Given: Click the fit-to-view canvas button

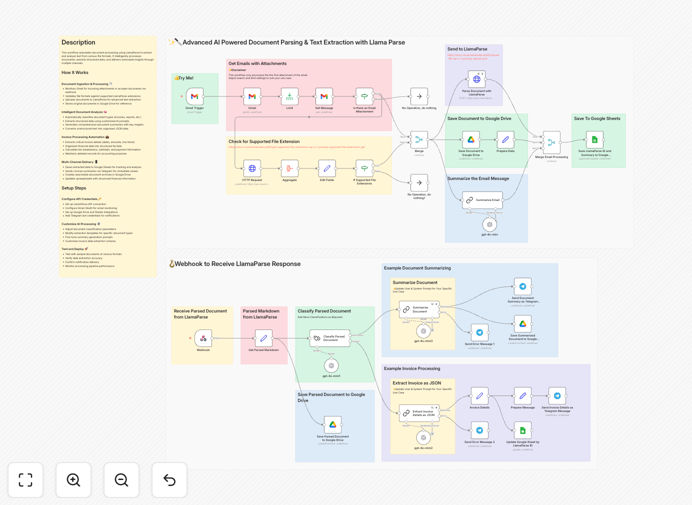Looking at the screenshot, I should (26, 480).
